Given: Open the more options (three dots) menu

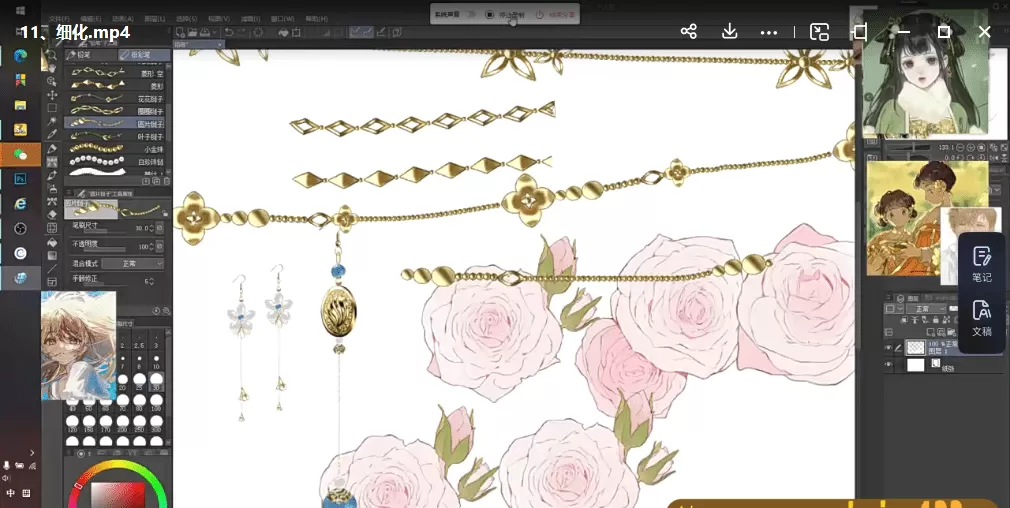Looking at the screenshot, I should [x=769, y=32].
